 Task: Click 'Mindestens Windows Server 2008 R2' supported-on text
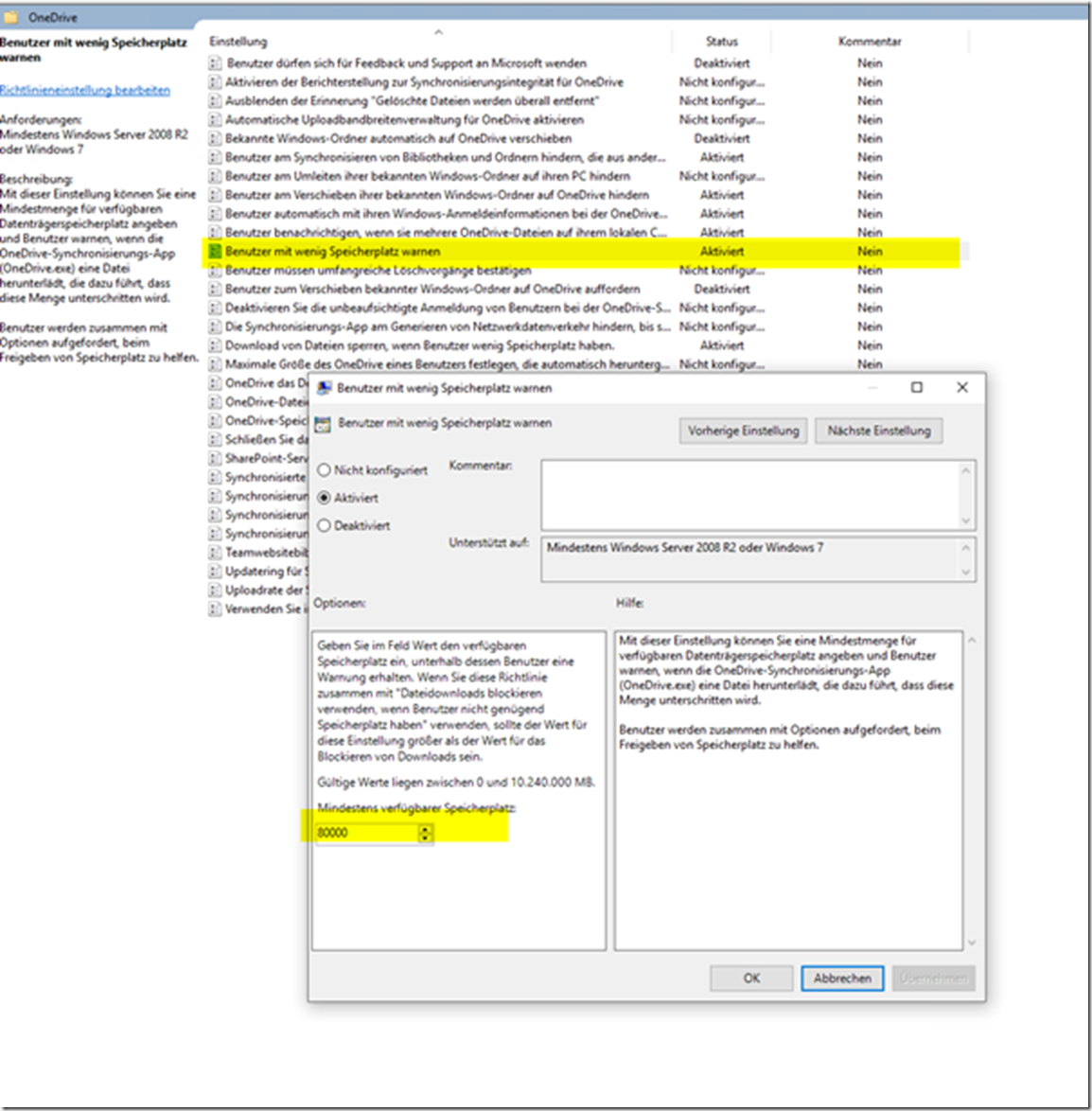(x=685, y=548)
